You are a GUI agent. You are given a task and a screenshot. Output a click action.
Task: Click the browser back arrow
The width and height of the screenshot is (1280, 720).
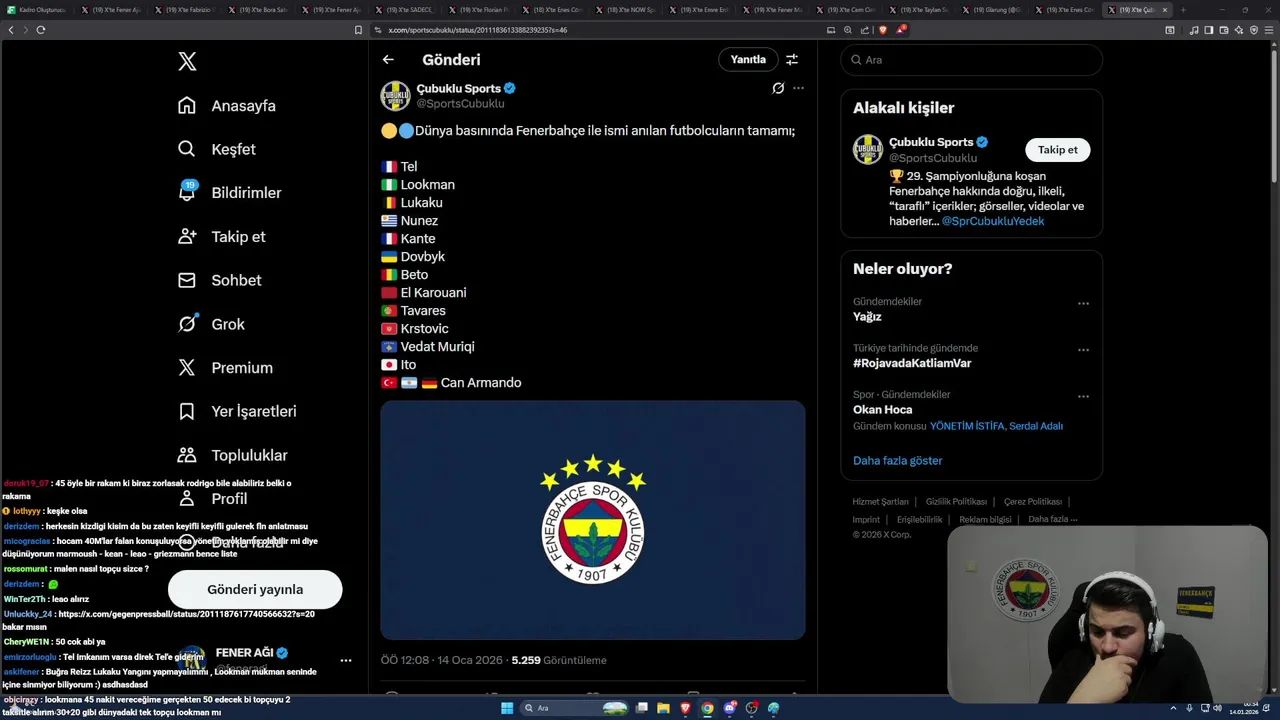point(11,30)
